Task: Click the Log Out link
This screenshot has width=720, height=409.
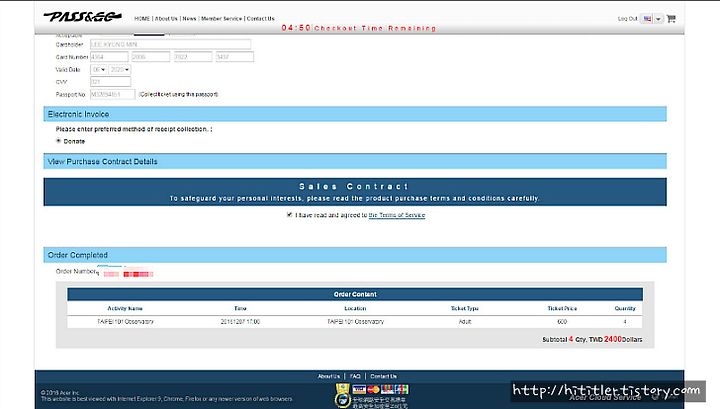Action: (627, 19)
